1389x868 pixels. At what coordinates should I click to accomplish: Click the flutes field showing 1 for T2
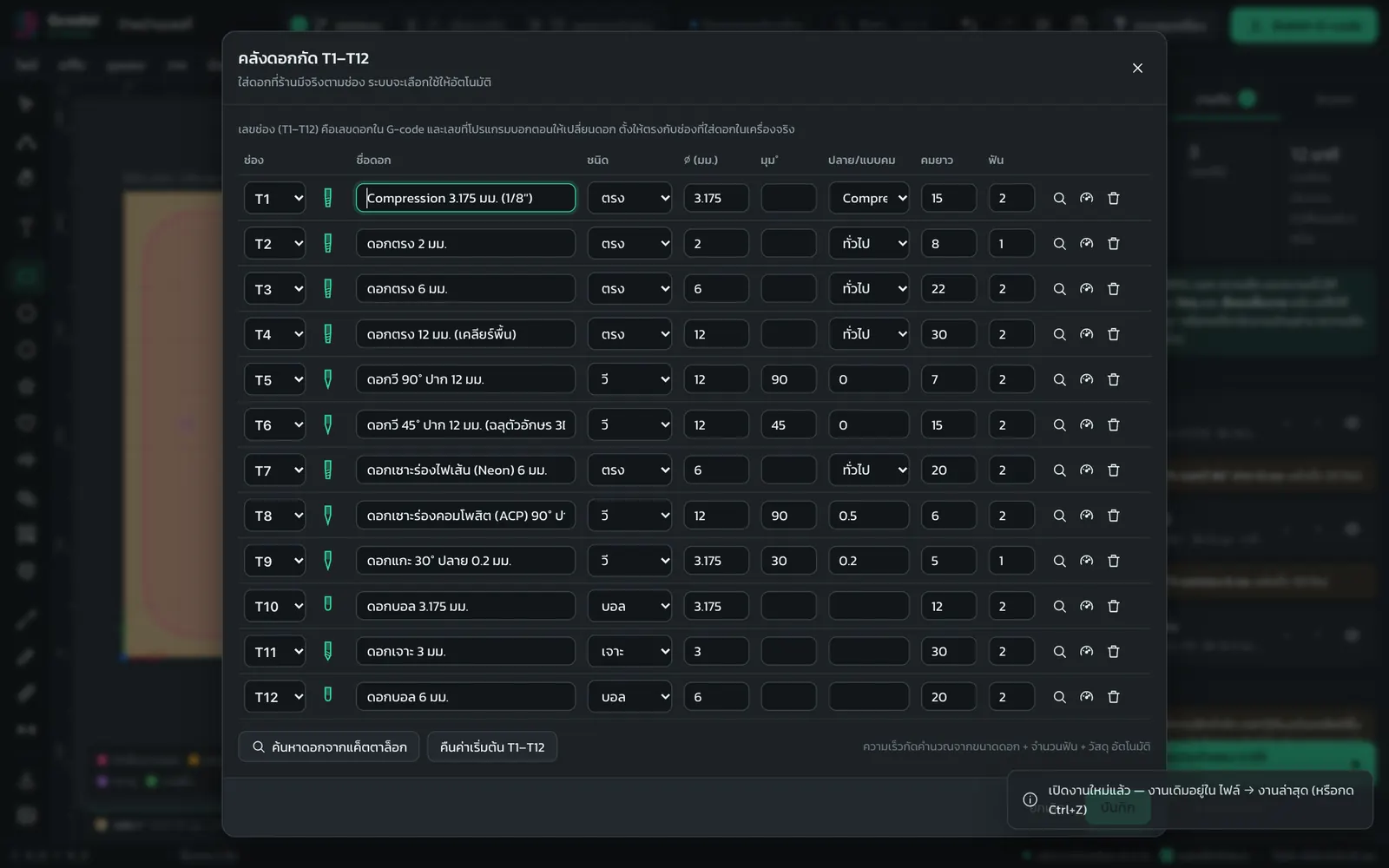[1011, 244]
